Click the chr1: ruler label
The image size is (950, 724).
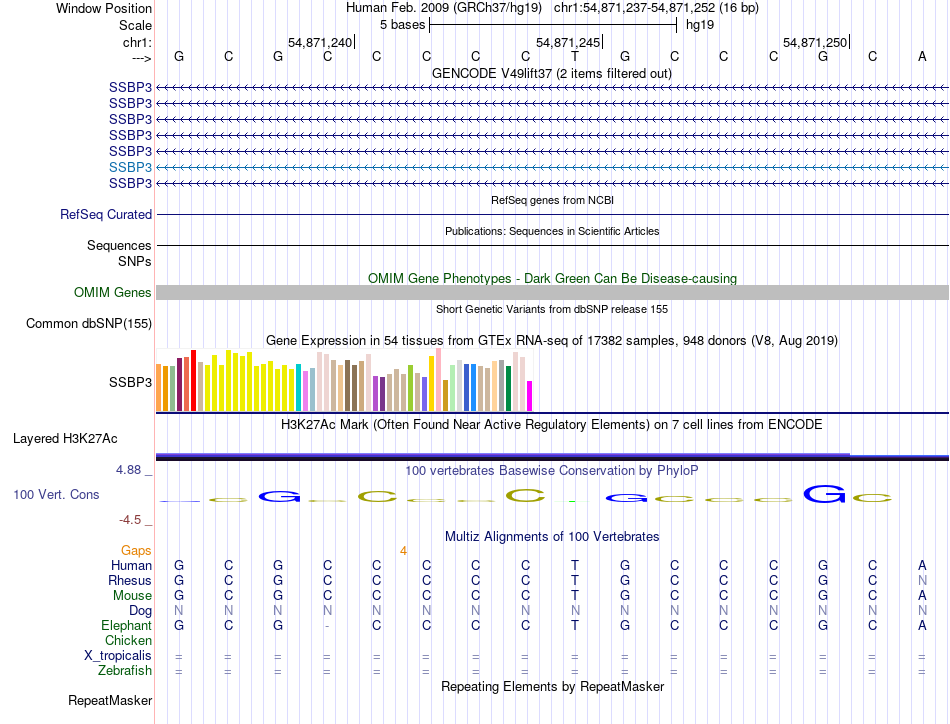coord(137,42)
